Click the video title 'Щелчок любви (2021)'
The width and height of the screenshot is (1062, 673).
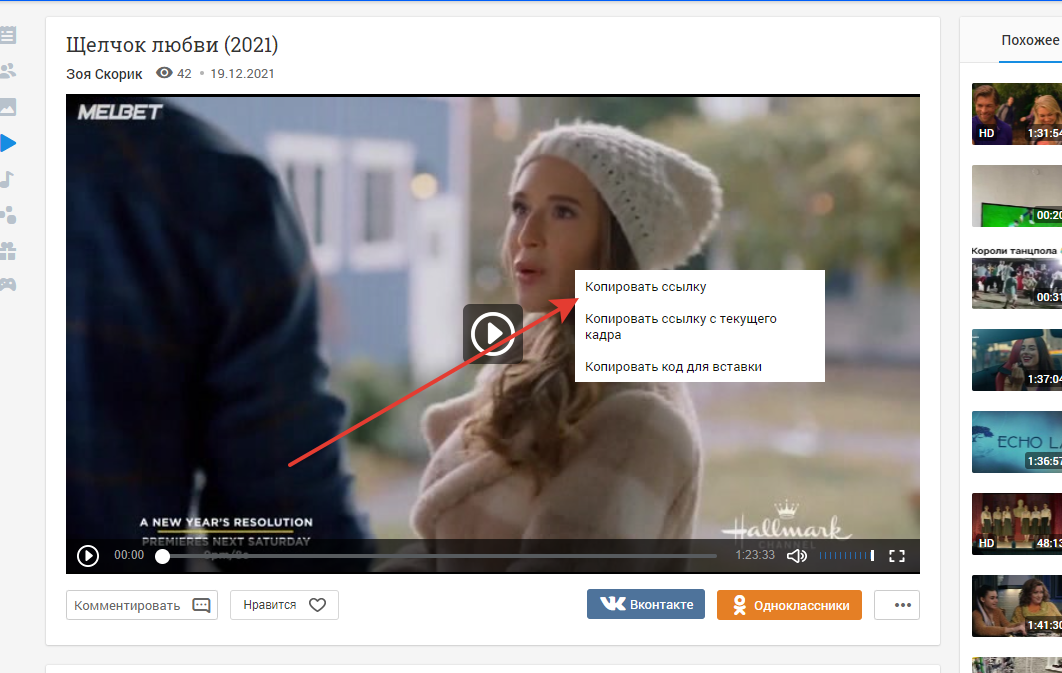coord(172,45)
